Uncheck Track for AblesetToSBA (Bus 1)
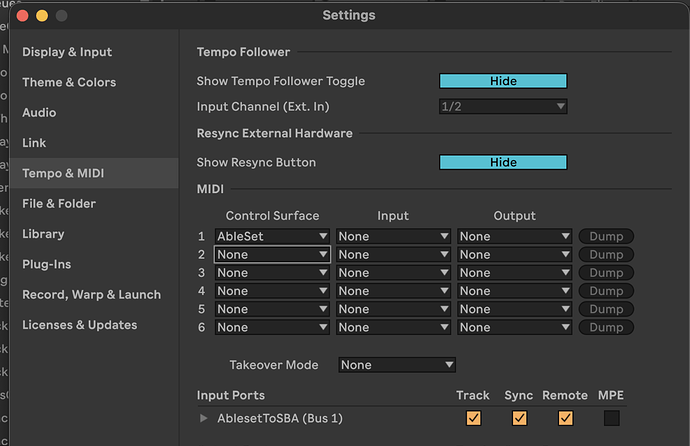690x446 pixels. coord(473,418)
